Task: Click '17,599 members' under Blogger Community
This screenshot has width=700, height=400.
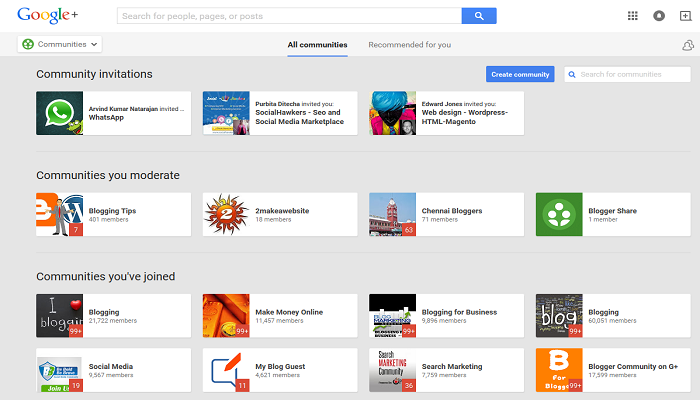Action: click(x=612, y=375)
